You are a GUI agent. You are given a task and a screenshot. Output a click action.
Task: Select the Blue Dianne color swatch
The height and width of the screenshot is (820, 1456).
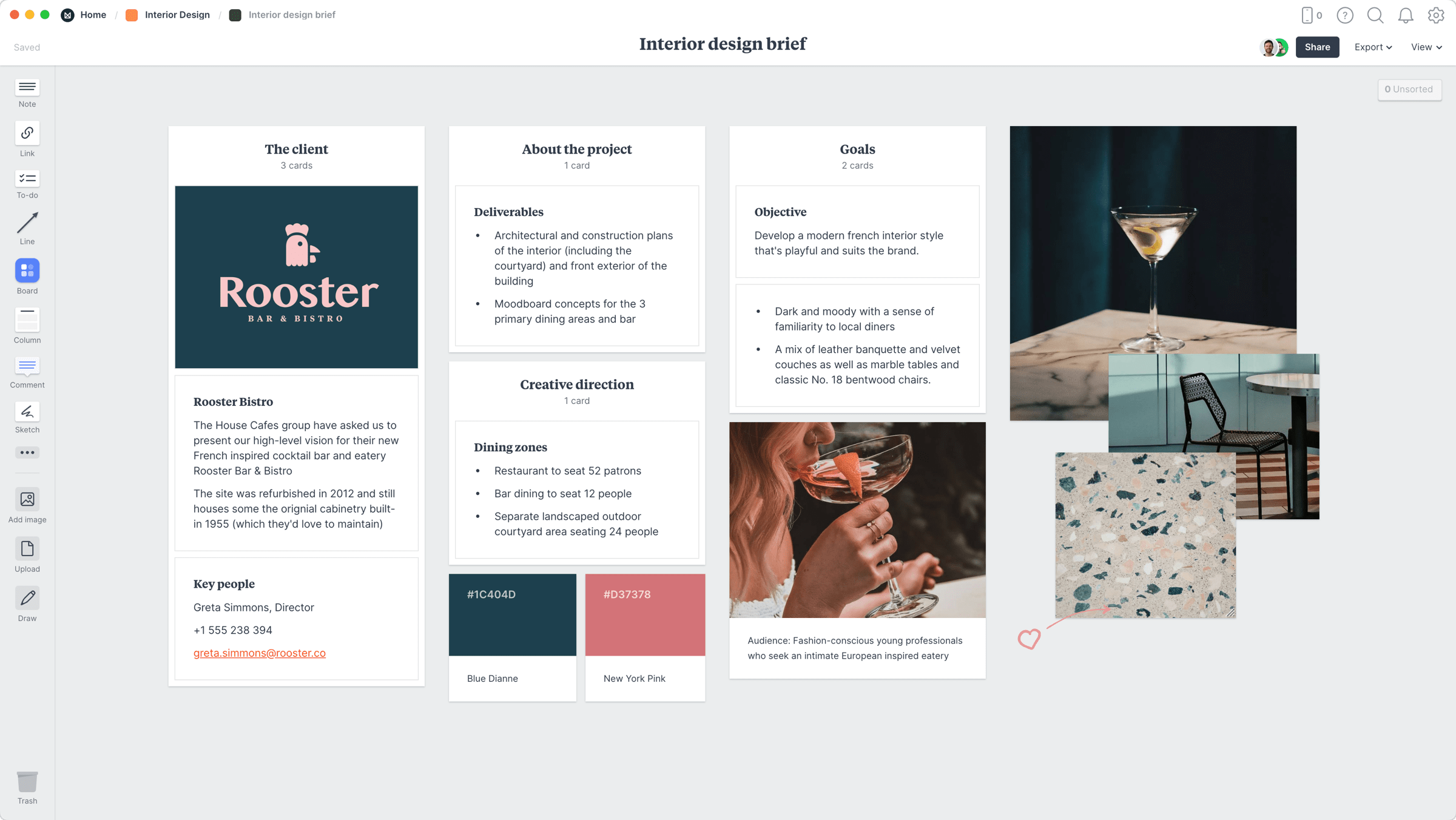510,615
